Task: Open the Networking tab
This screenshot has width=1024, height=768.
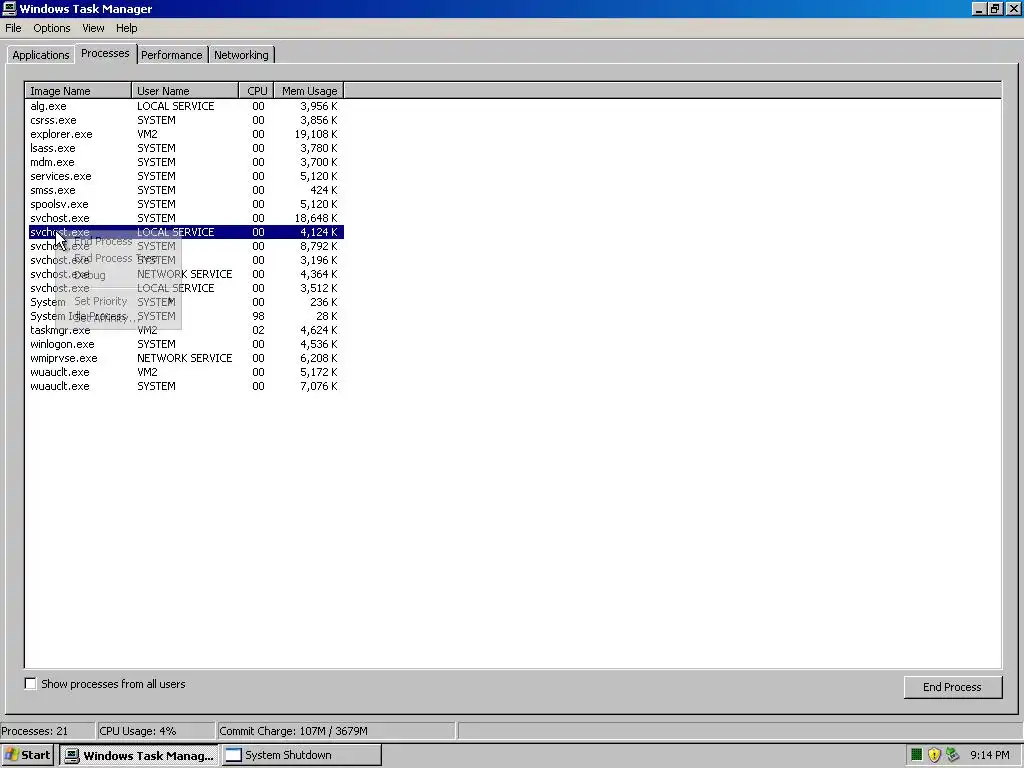Action: 241,55
